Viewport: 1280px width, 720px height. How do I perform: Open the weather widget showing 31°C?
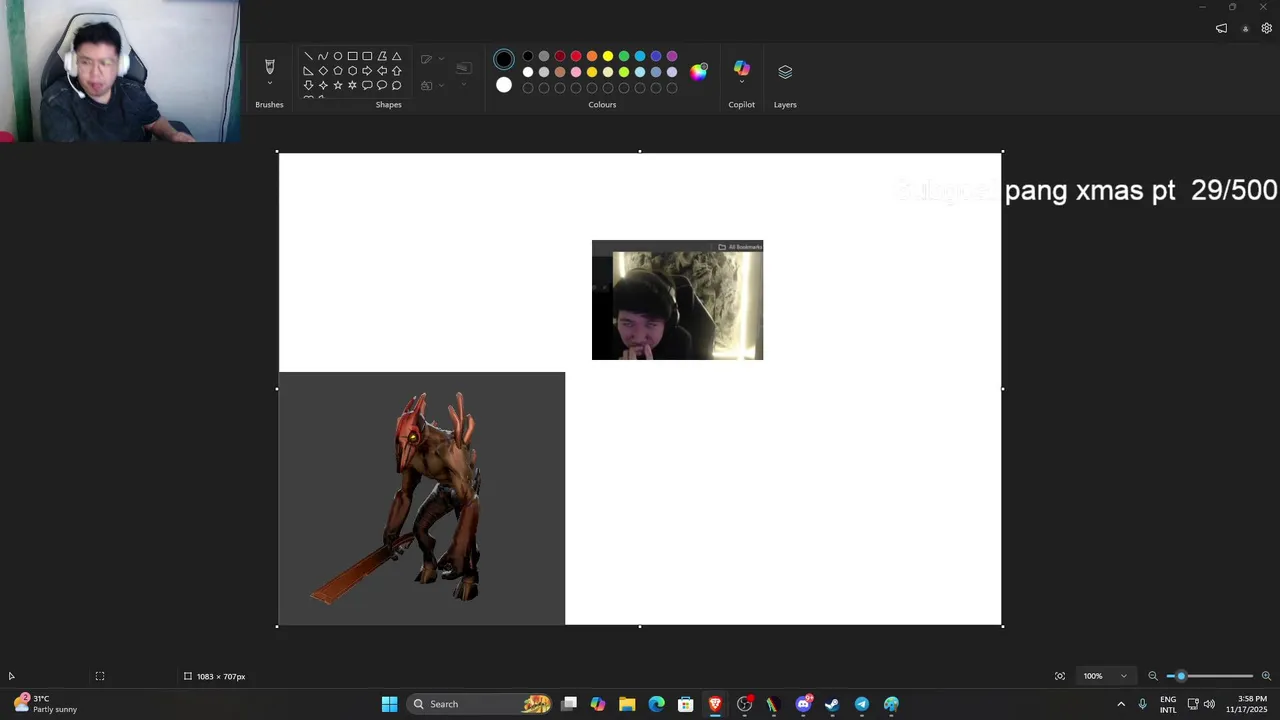45,704
